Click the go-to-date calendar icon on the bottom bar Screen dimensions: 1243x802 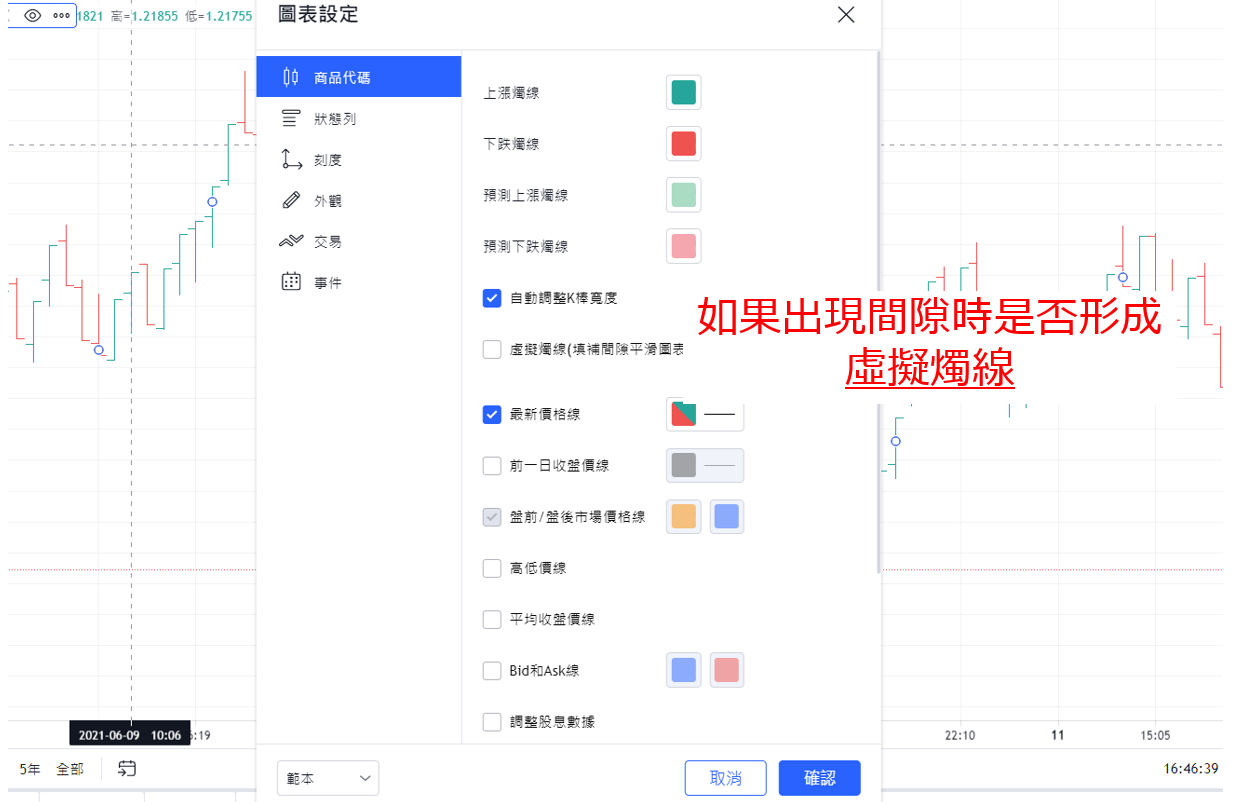click(127, 769)
